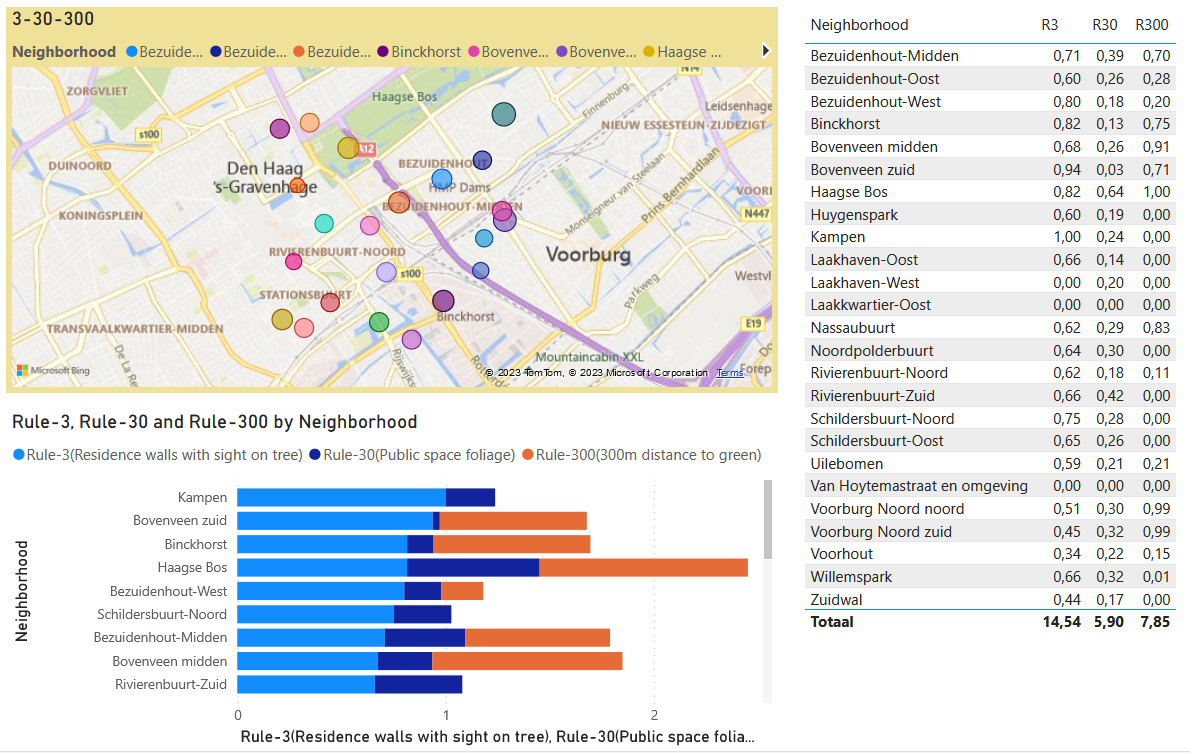Screen dimensions: 1190x753
Task: Select the light blue Kampen bar segment
Action: pos(340,498)
